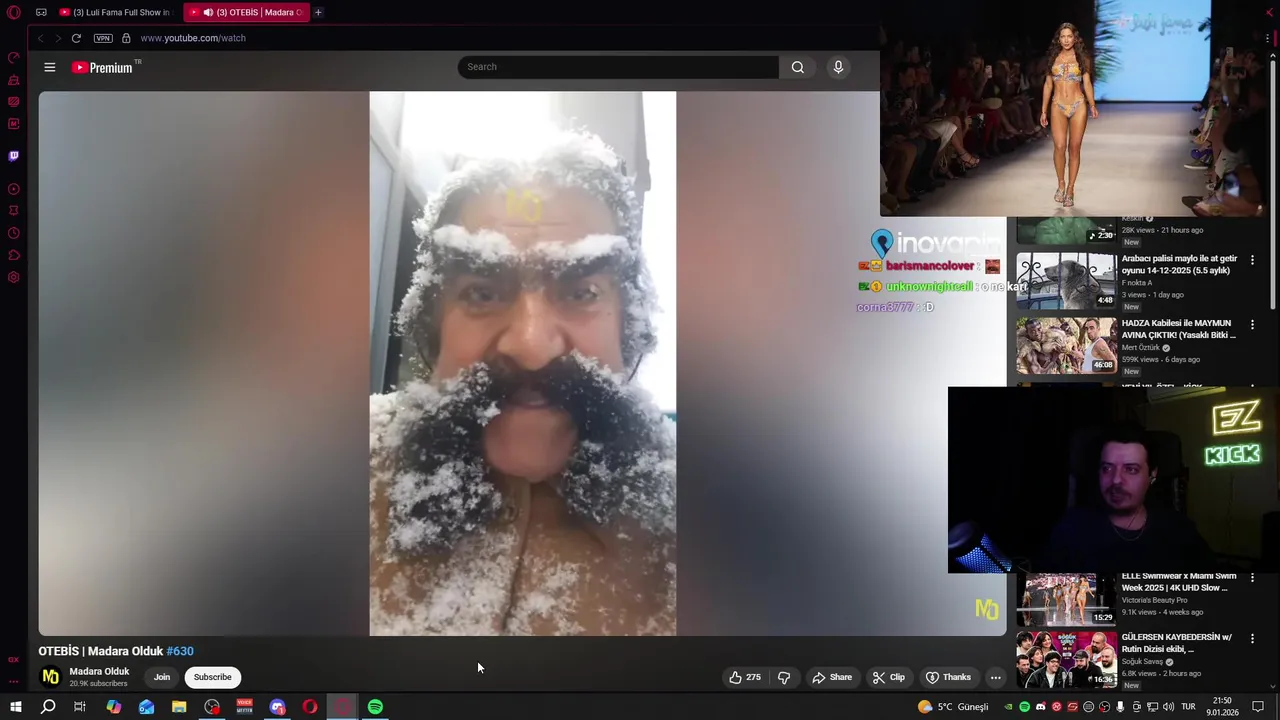Open options for Arabacı palisi video

point(1252,260)
